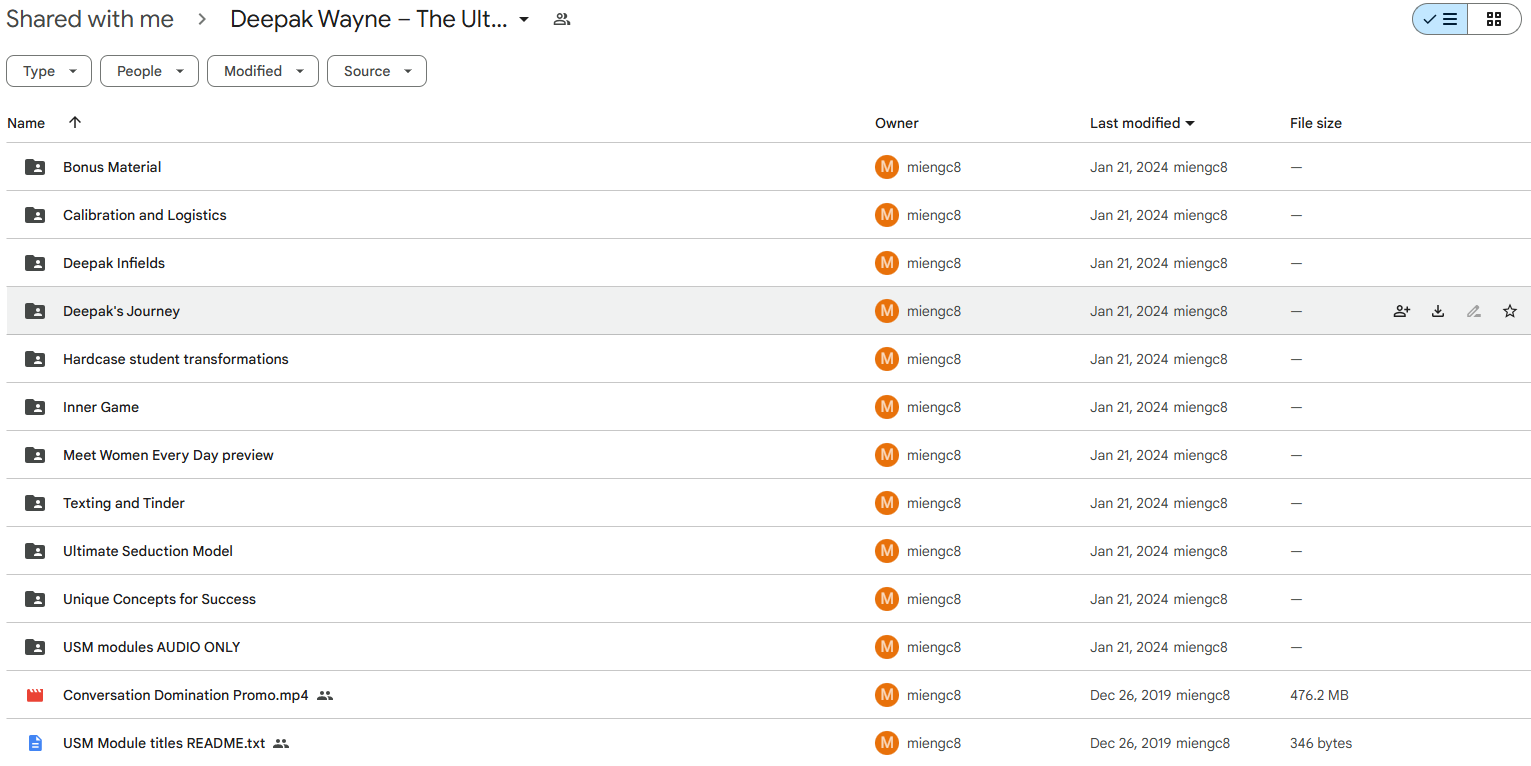
Task: Open the Deepak Wayne folder title dropdown menu
Action: pyautogui.click(x=524, y=20)
